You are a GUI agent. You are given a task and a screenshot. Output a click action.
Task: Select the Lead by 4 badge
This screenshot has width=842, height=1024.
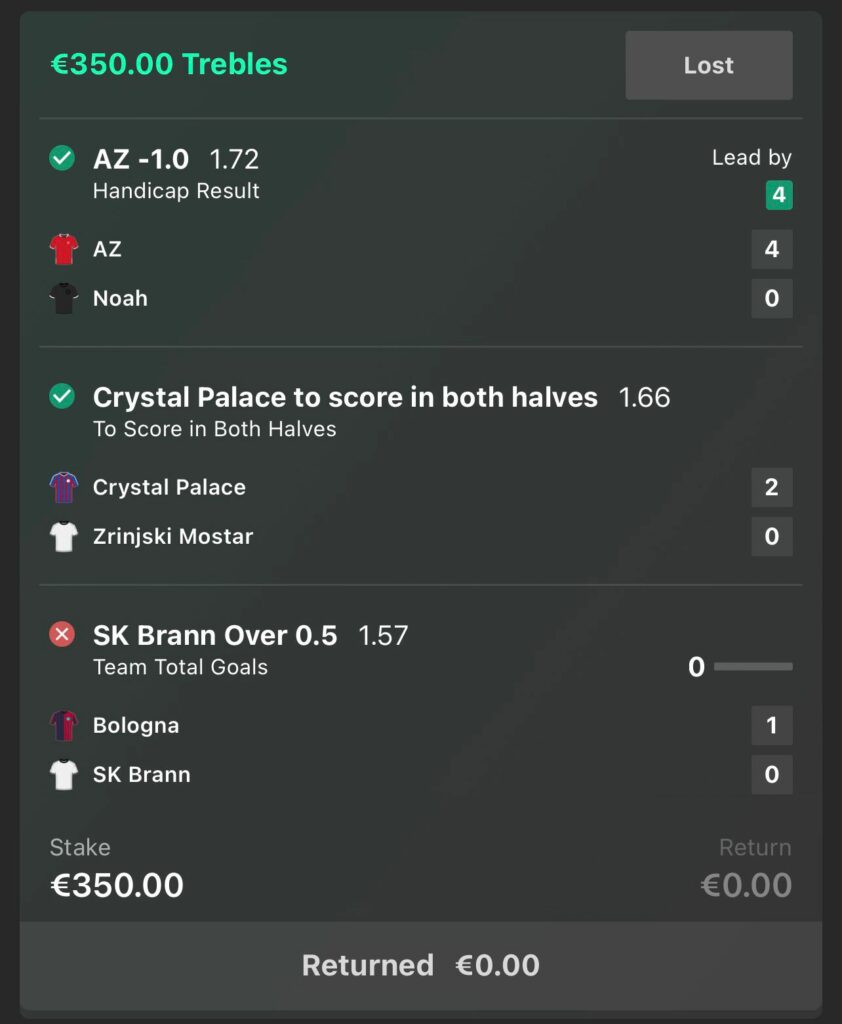coord(778,196)
